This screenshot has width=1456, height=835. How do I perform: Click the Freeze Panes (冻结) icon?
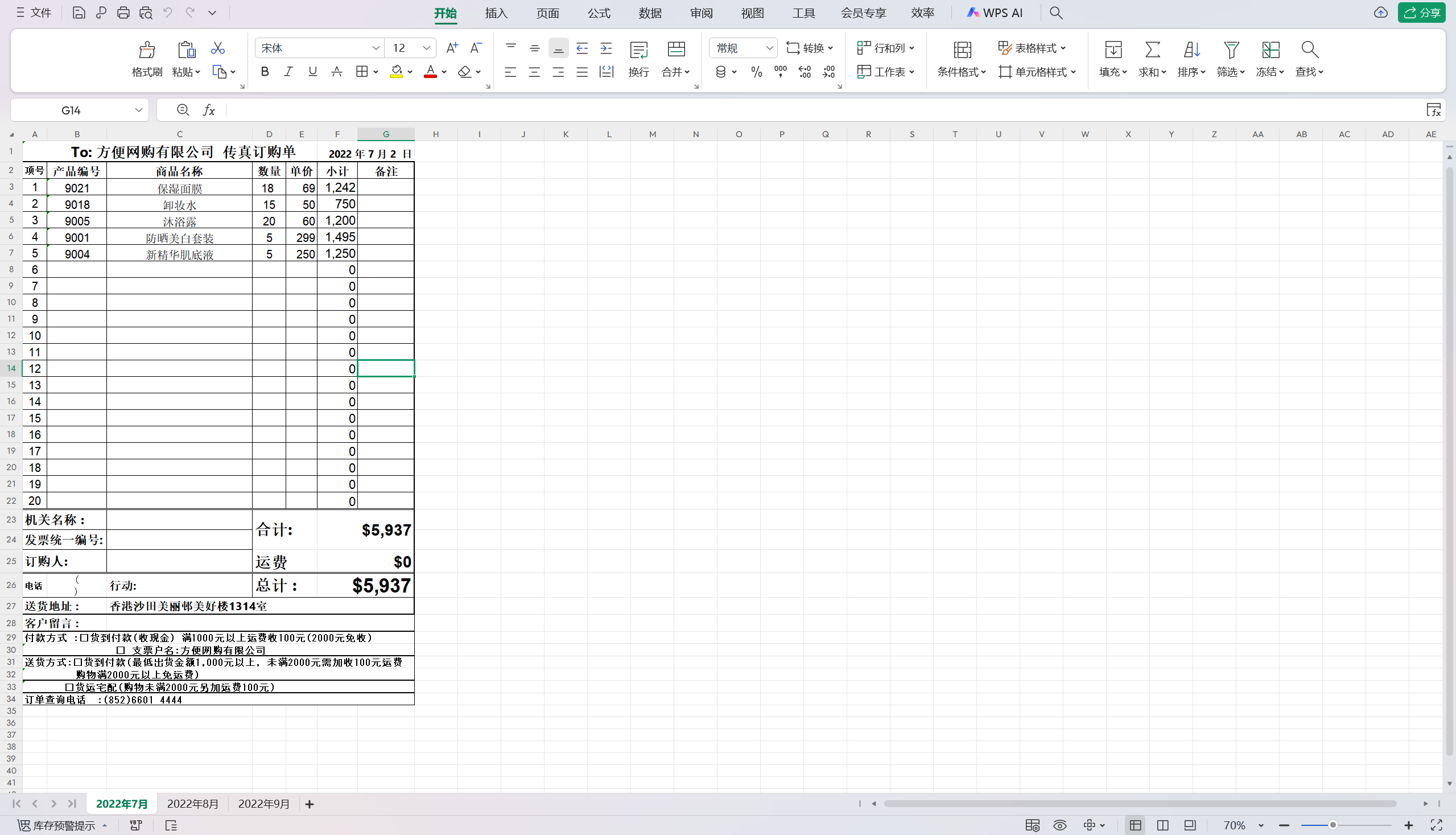pos(1271,50)
